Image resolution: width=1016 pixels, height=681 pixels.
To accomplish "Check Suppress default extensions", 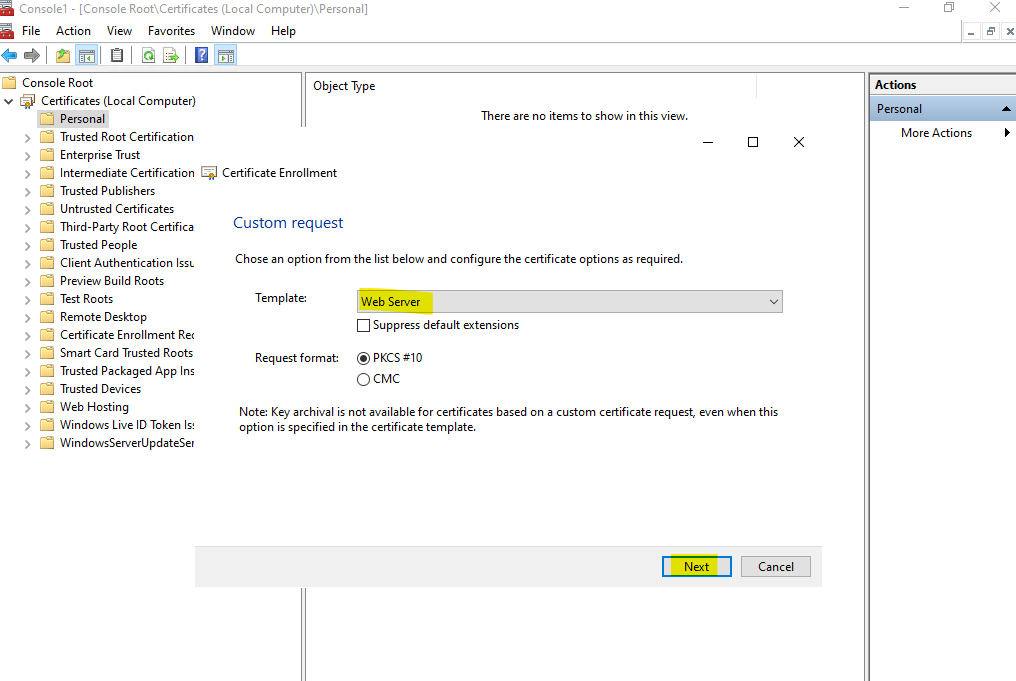I will 364,325.
